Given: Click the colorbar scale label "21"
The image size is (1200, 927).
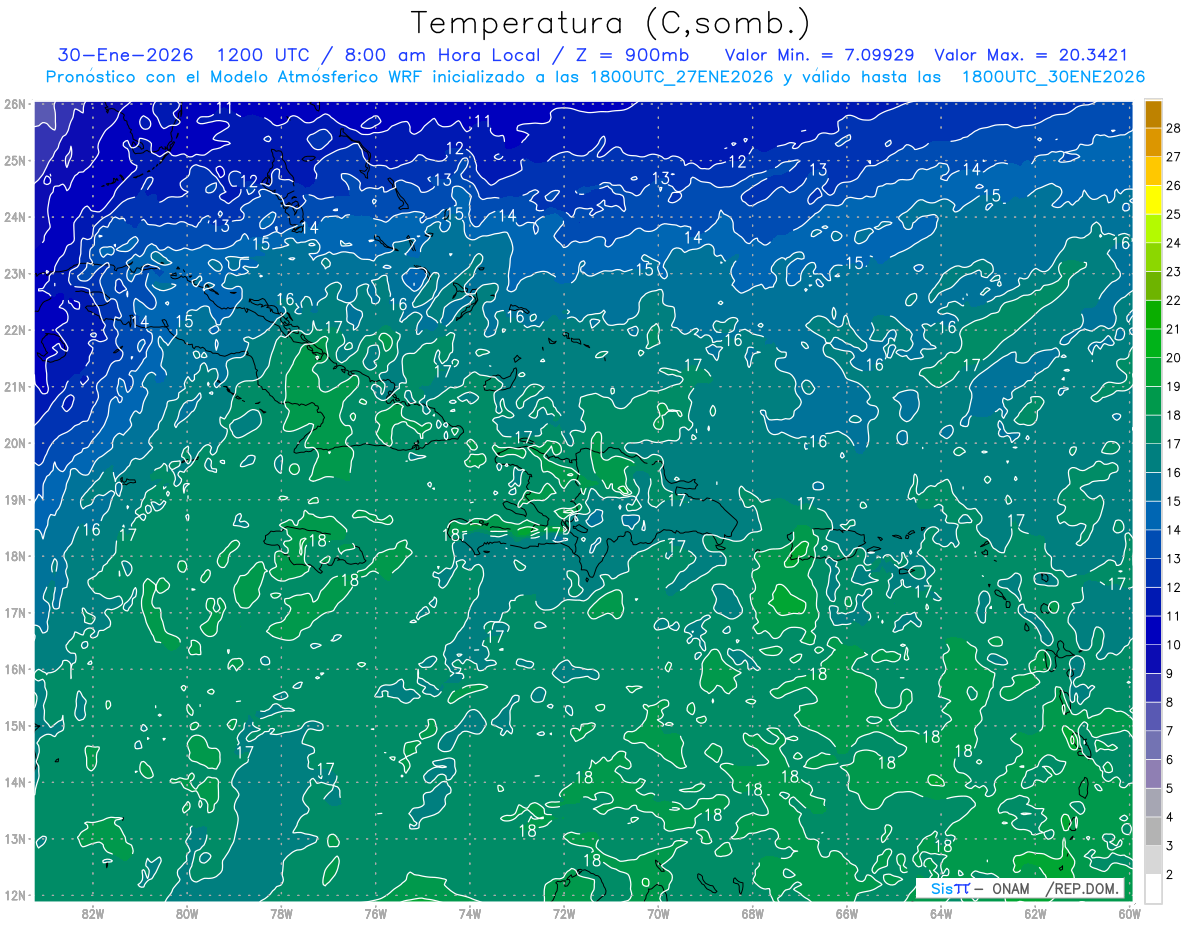Looking at the screenshot, I should [x=1174, y=329].
